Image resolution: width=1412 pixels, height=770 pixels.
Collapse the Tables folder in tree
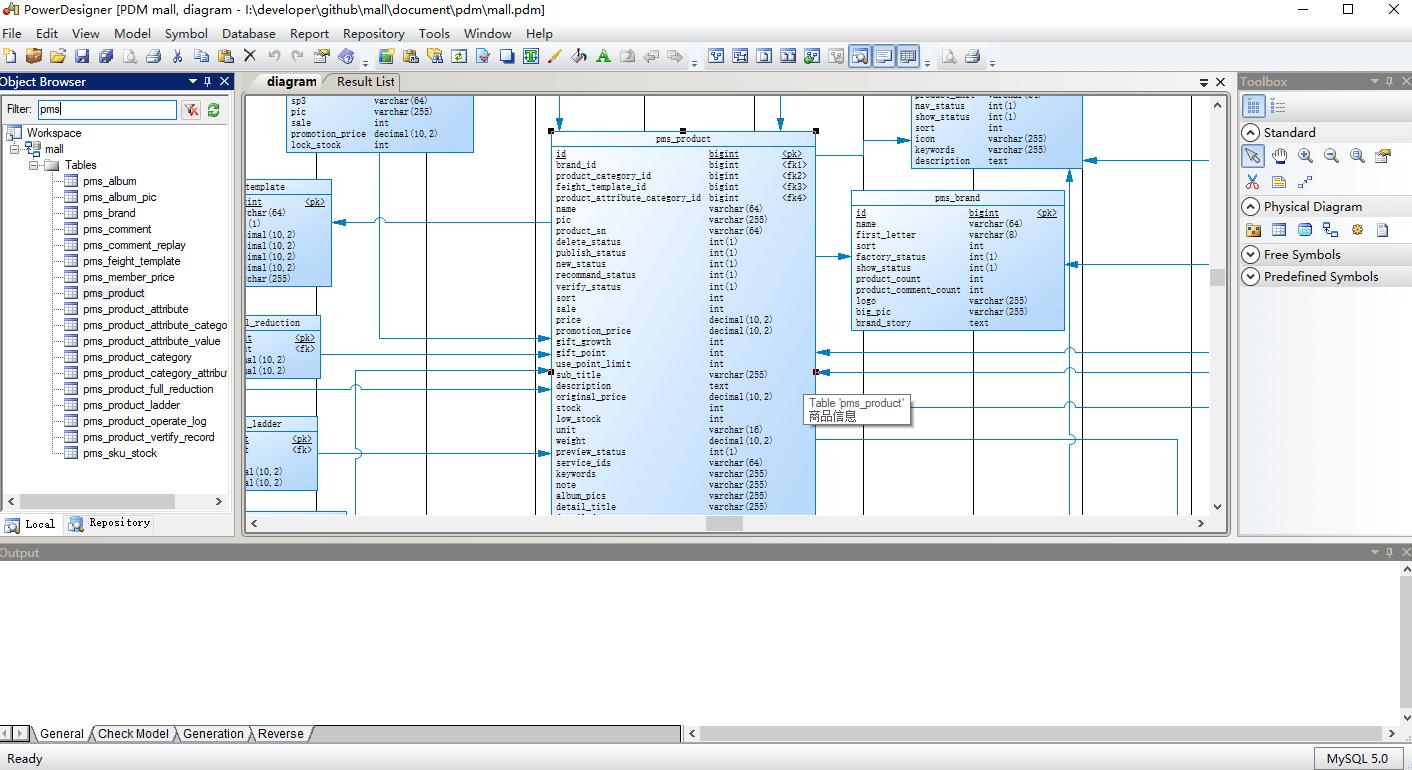tap(34, 165)
